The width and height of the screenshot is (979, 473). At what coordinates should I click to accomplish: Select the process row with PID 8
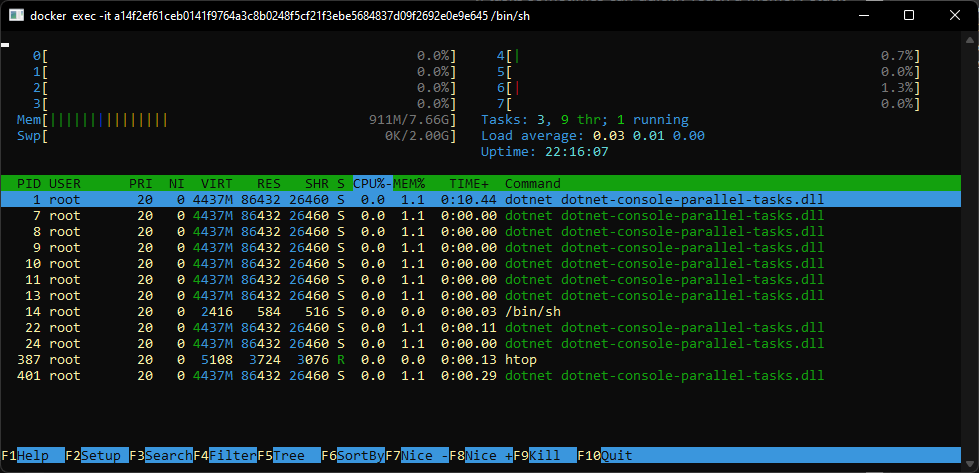[481, 232]
